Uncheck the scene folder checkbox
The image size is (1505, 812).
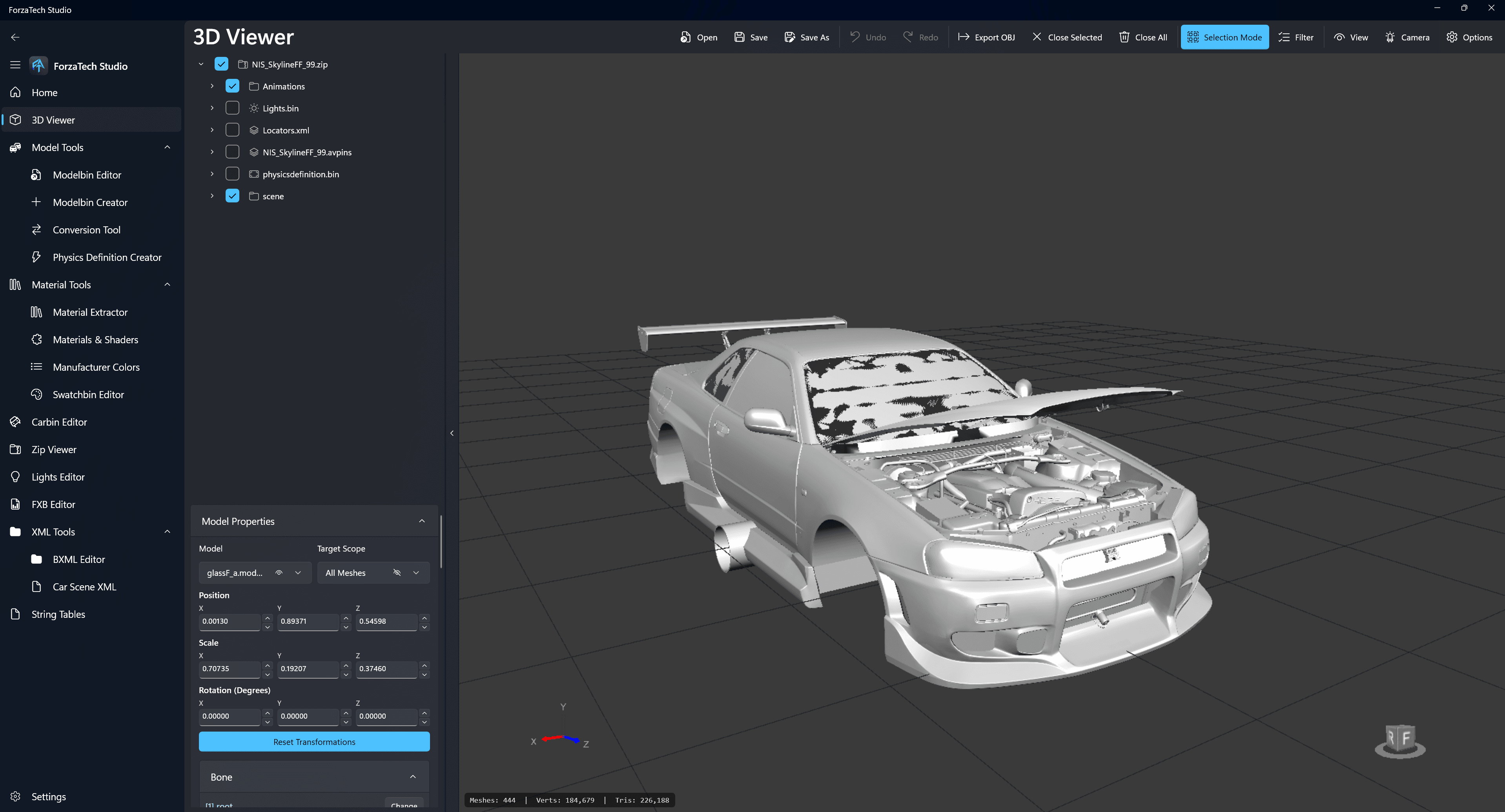click(x=233, y=196)
